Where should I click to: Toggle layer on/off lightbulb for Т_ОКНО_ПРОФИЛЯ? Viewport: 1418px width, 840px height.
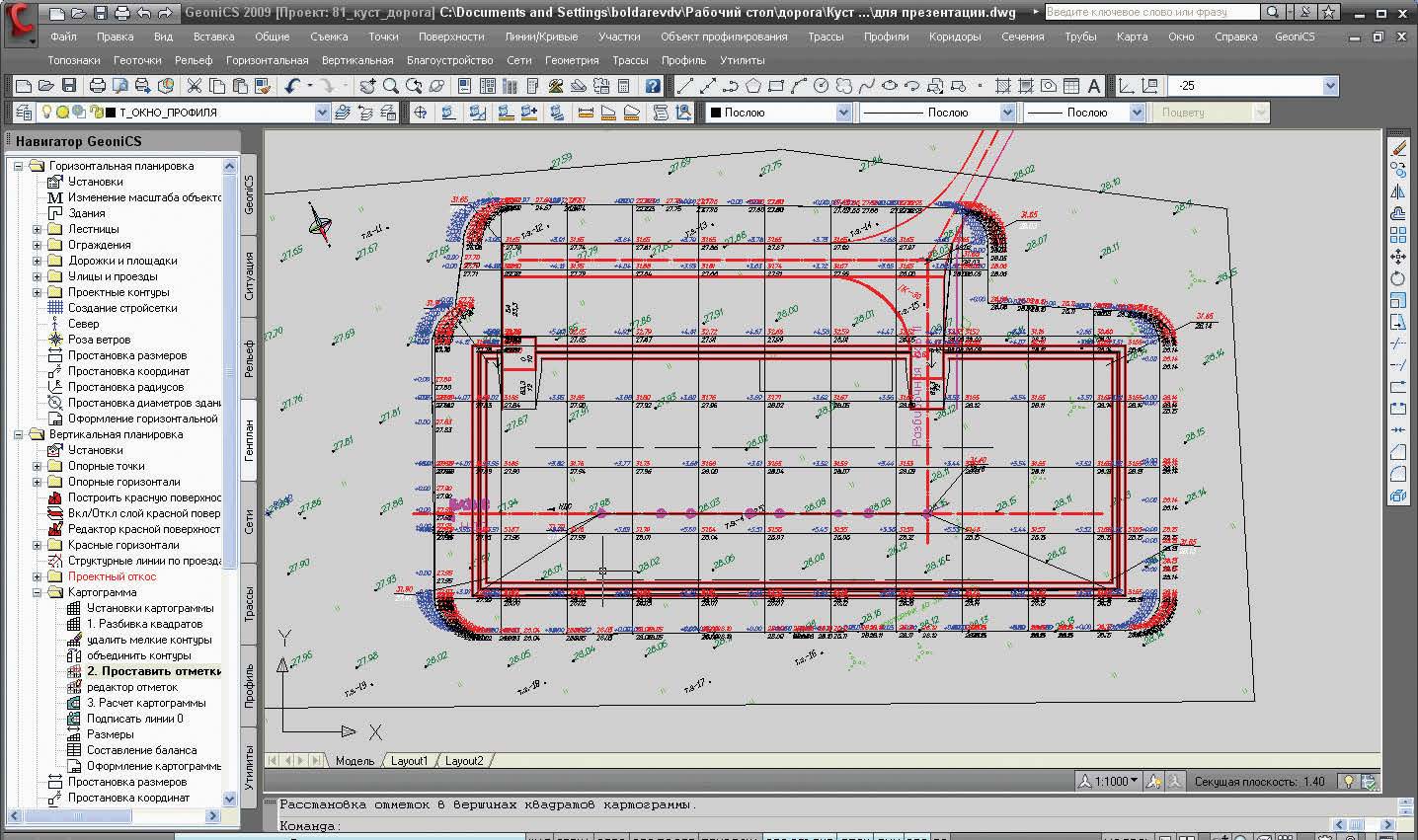[45, 113]
